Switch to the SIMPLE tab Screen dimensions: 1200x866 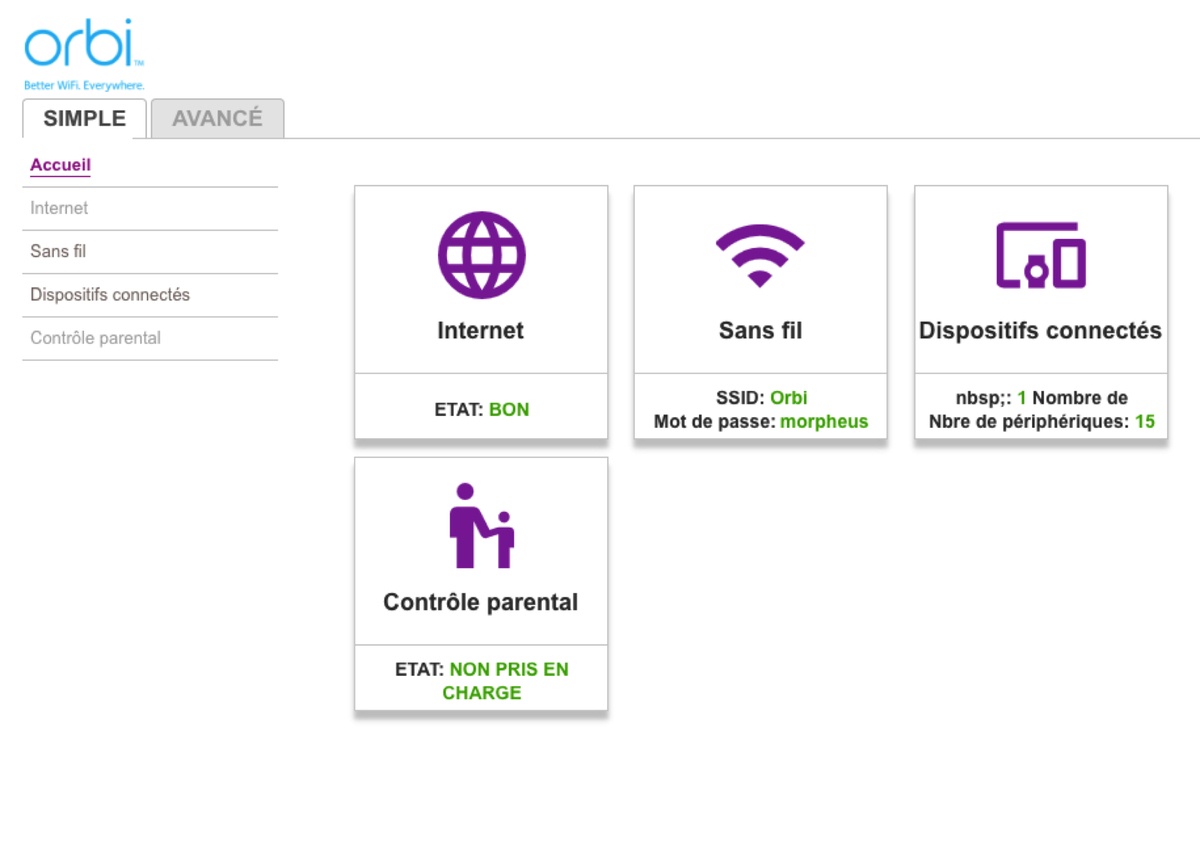tap(85, 118)
